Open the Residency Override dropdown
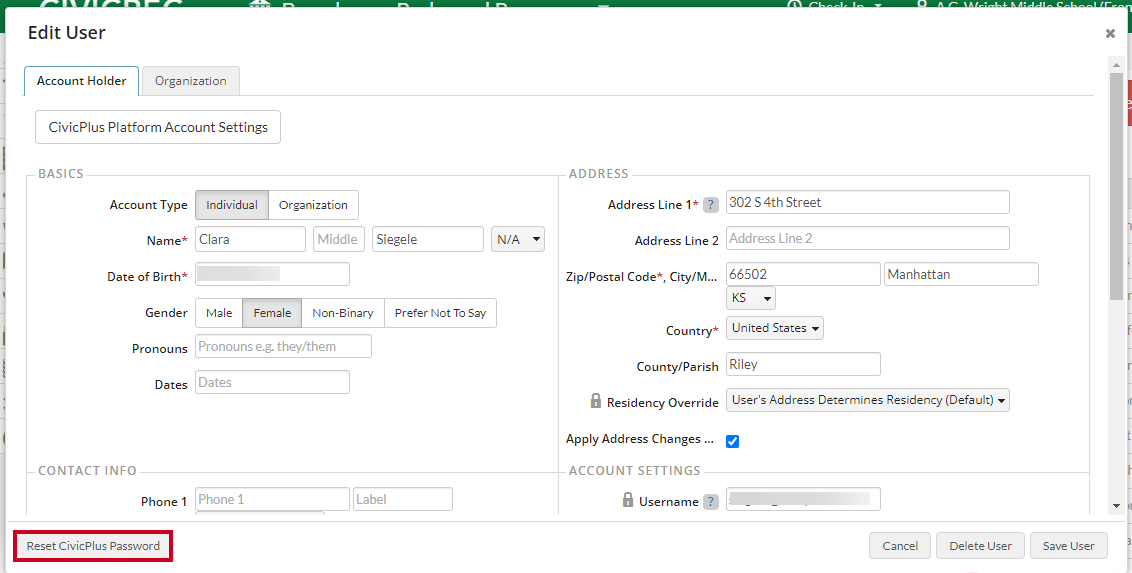1132x573 pixels. [x=868, y=400]
